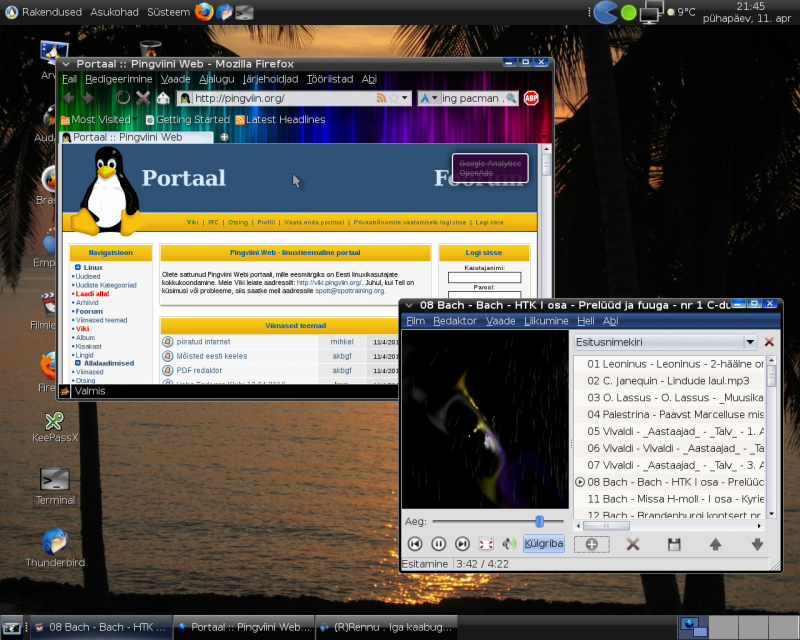This screenshot has height=640, width=800.
Task: Open Totem Liikumine menu
Action: click(546, 321)
